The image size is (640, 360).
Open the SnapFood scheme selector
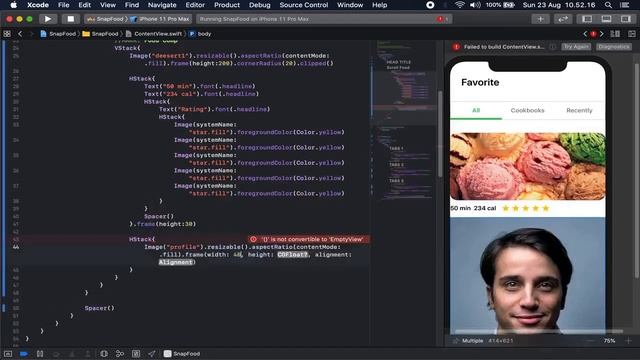pos(105,19)
